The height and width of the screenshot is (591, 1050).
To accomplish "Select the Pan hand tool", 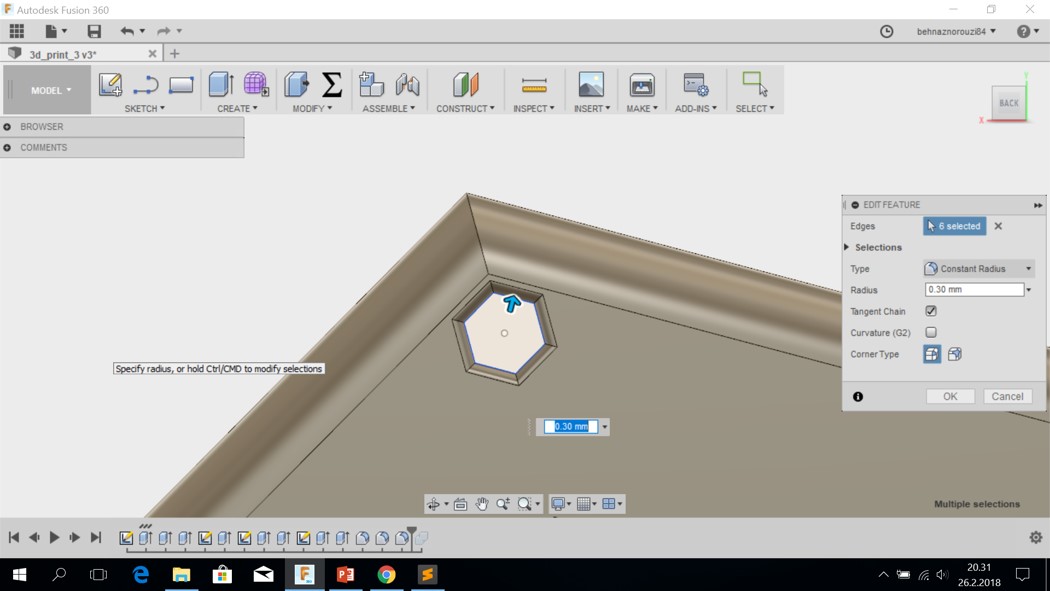I will click(481, 504).
